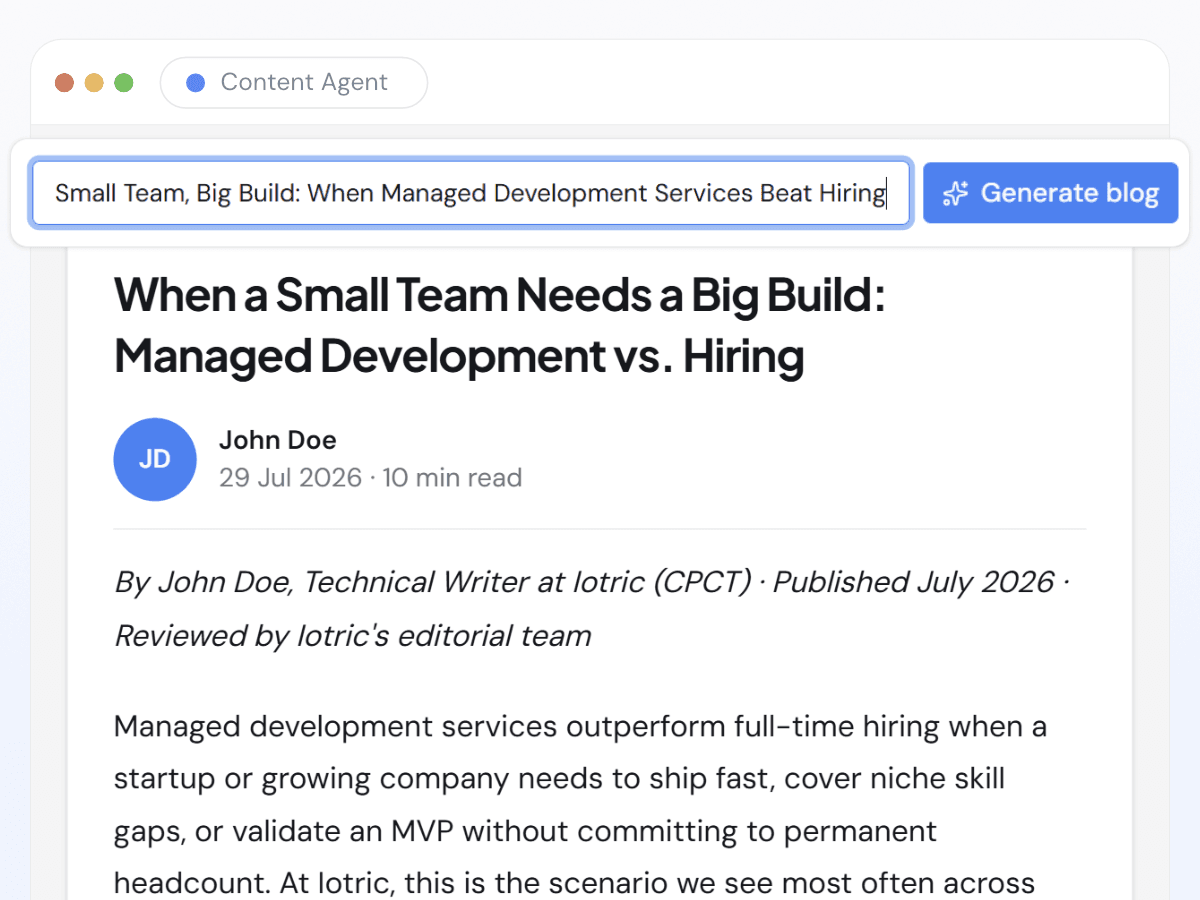The height and width of the screenshot is (900, 1200).
Task: Click the JD author avatar
Action: click(x=155, y=459)
